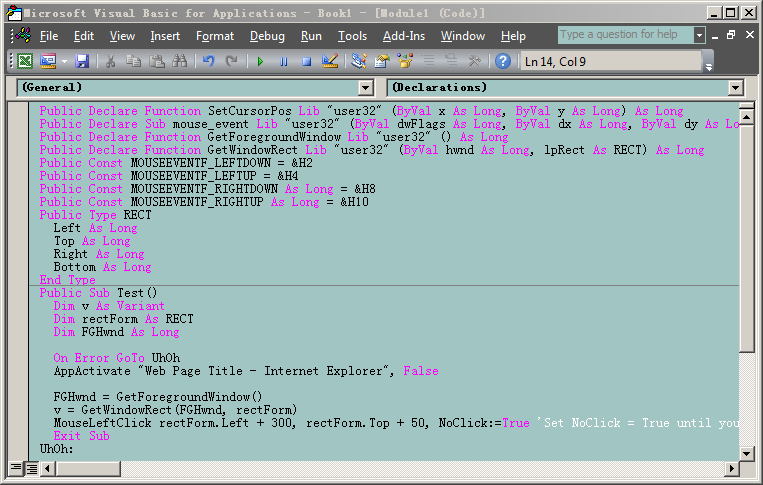
Task: Open the Object Browser icon
Action: pyautogui.click(x=405, y=61)
